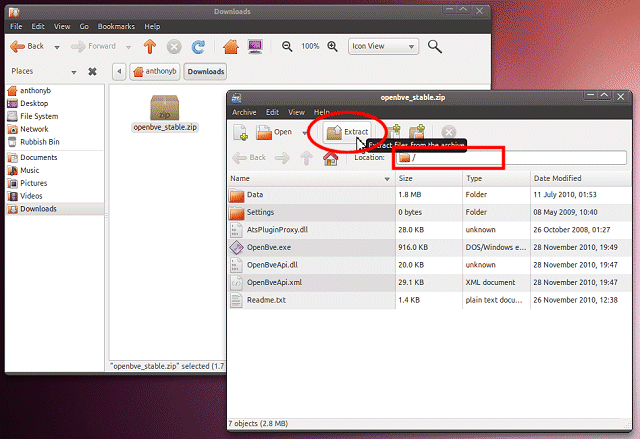
Task: Sort archive list by Size column
Action: (x=429, y=179)
